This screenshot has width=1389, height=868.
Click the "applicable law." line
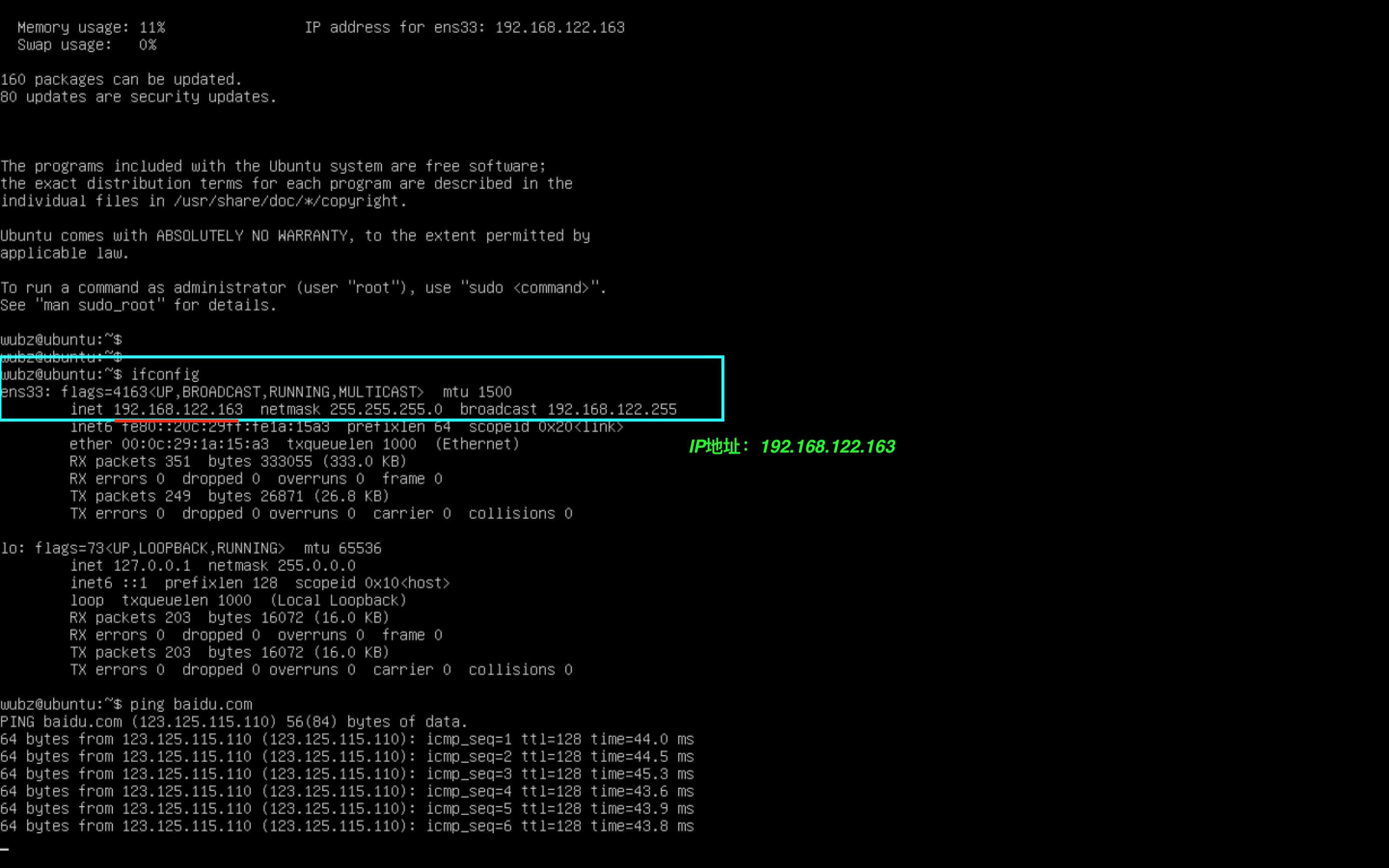click(x=65, y=253)
